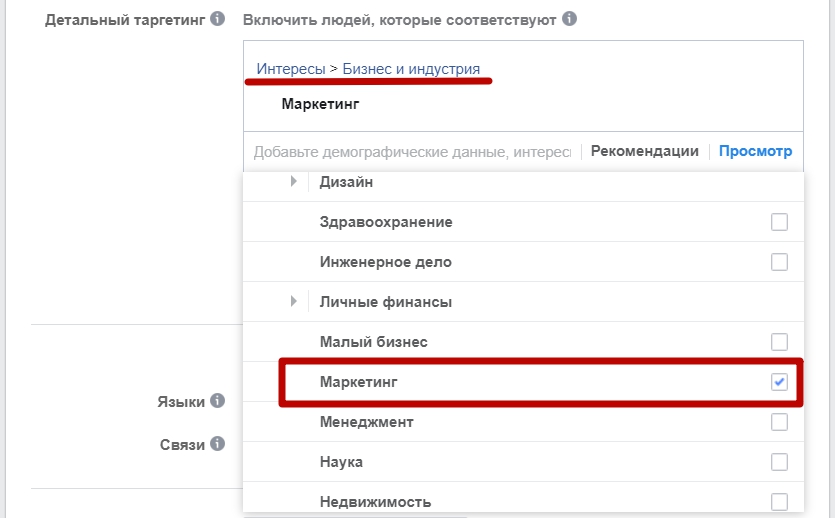
Task: Enable the Малый бизнес checkbox
Action: (x=779, y=342)
